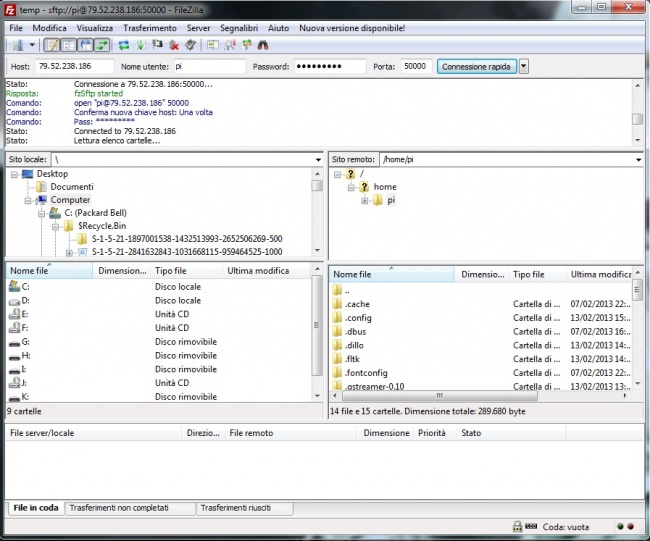Screen dimensions: 650x541
Task: Search remote files with binoculars icon
Action: tap(263, 45)
